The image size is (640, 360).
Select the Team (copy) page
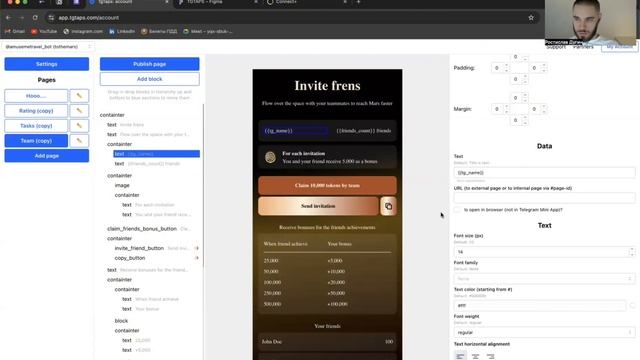[36, 141]
